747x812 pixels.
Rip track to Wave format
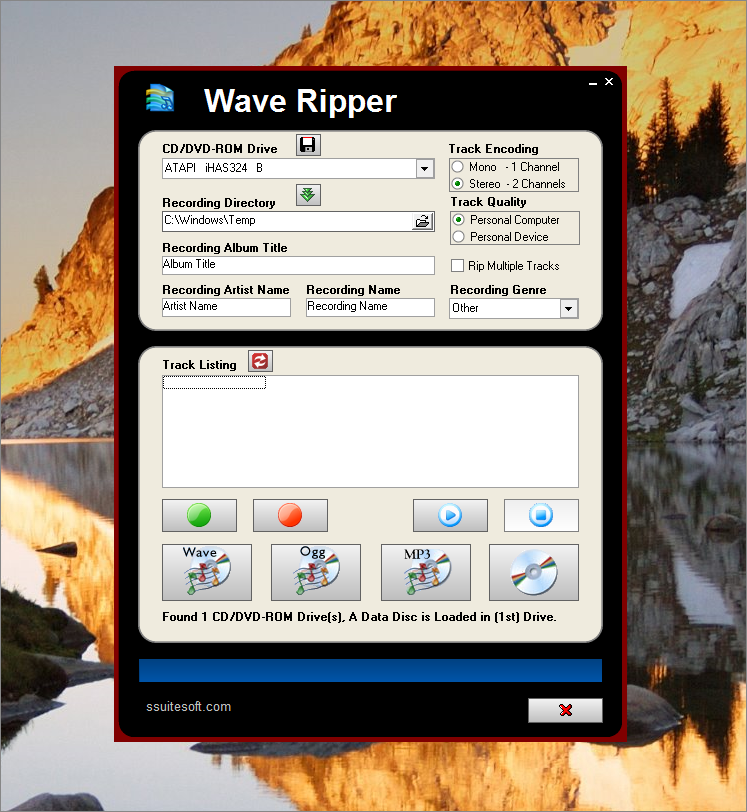(x=207, y=572)
